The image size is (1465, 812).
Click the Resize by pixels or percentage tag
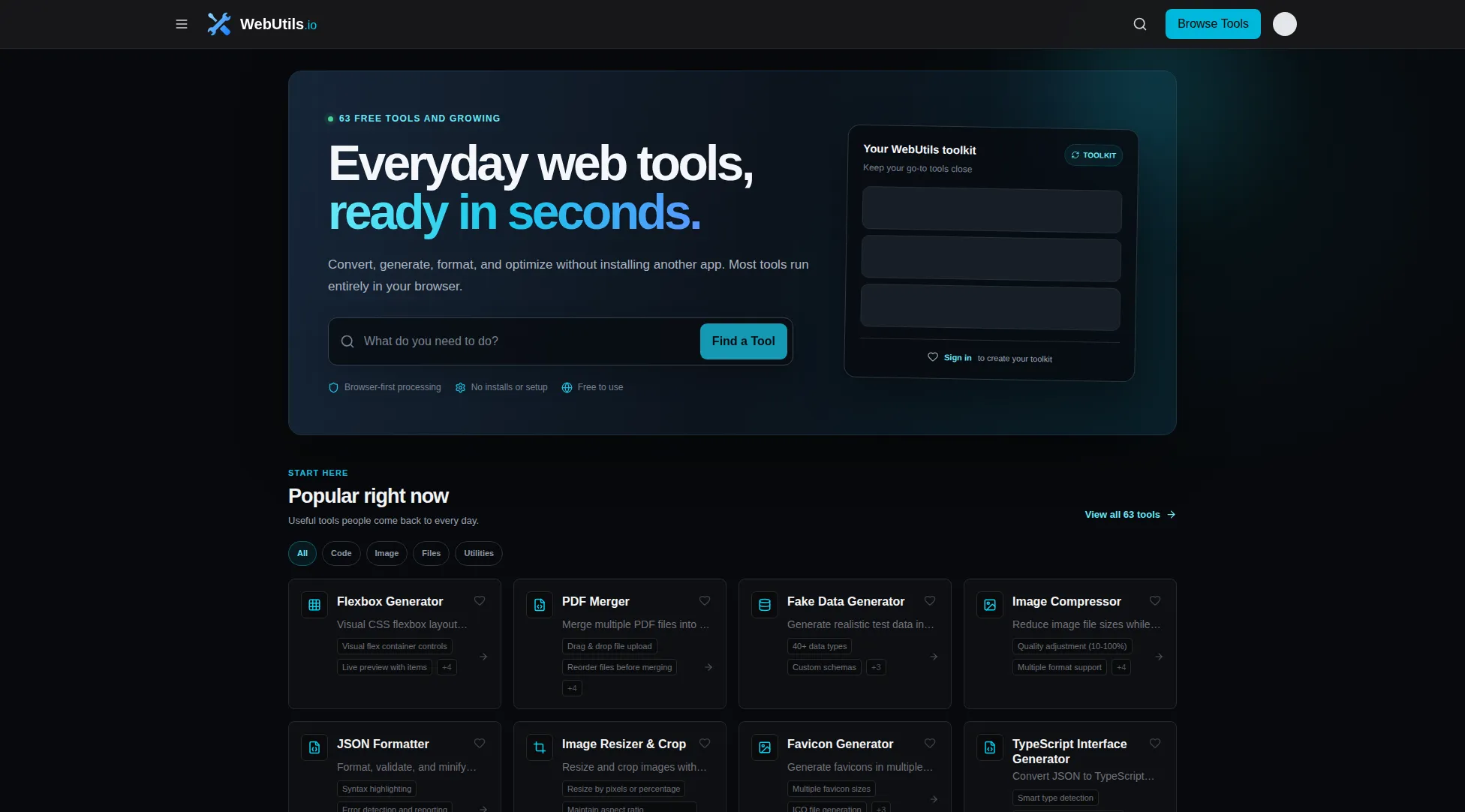click(624, 789)
